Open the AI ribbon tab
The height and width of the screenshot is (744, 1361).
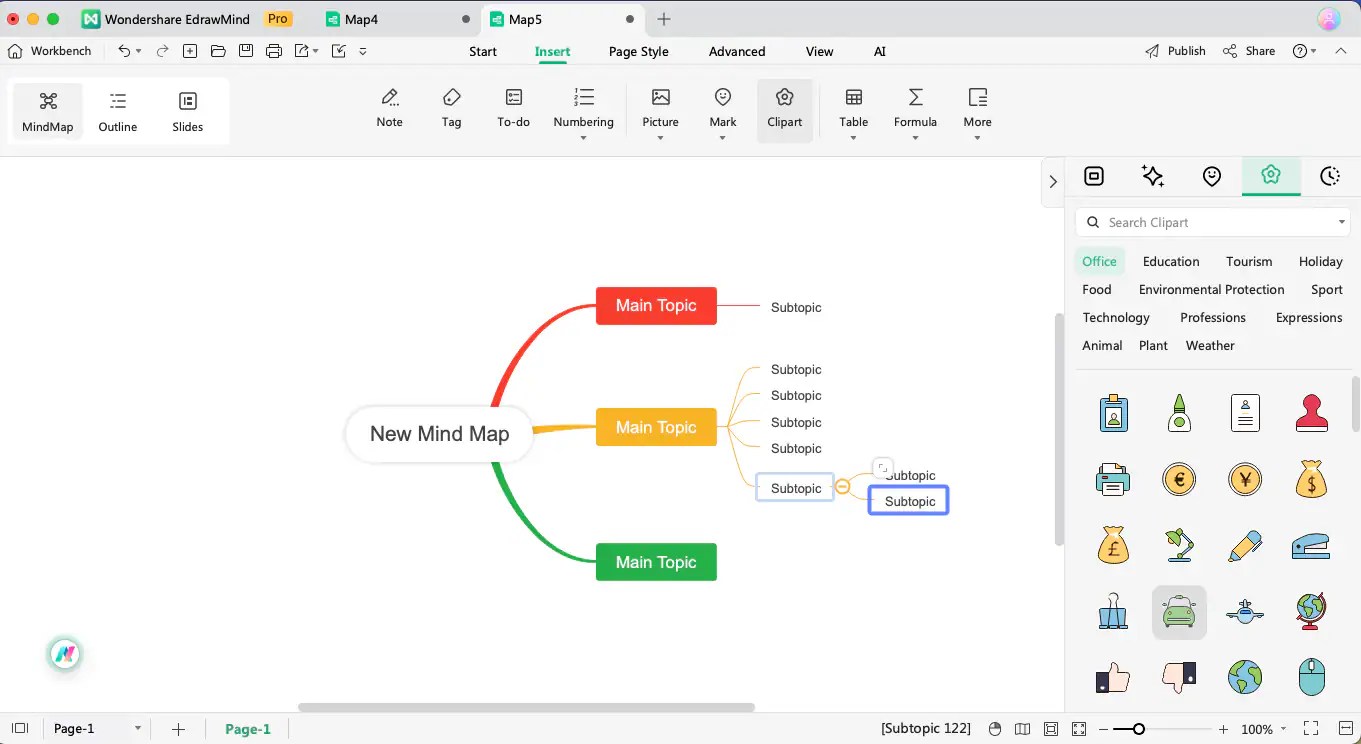tap(880, 51)
